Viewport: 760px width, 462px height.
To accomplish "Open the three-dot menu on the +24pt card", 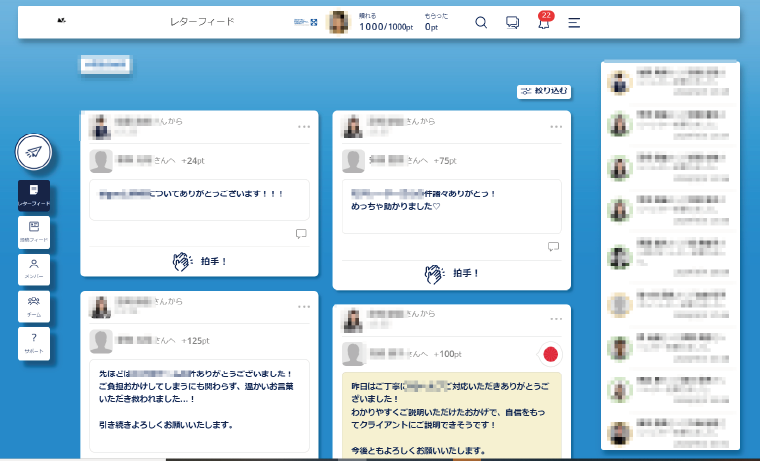I will 304,127.
